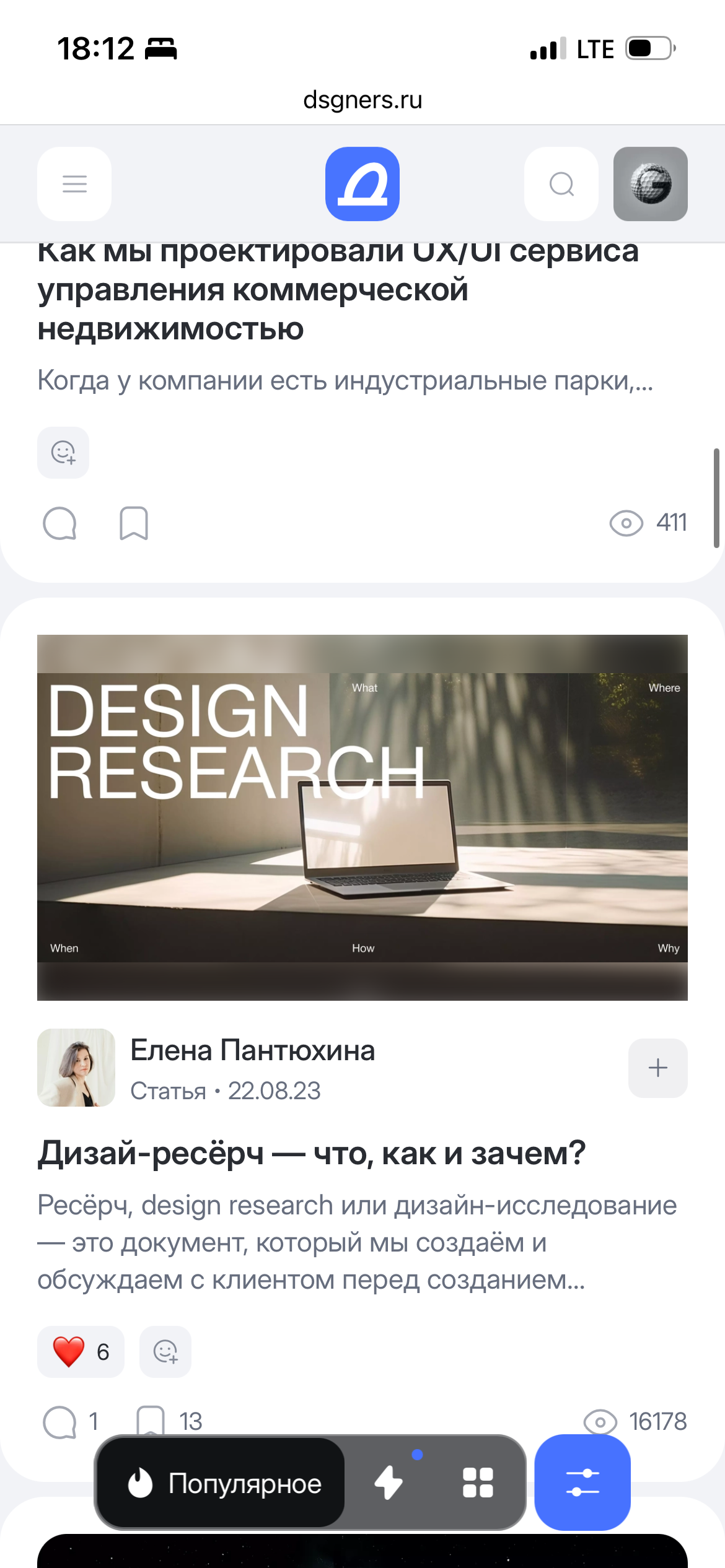Open author name Елена Пантюхина
This screenshot has width=725, height=1568.
click(x=252, y=1051)
